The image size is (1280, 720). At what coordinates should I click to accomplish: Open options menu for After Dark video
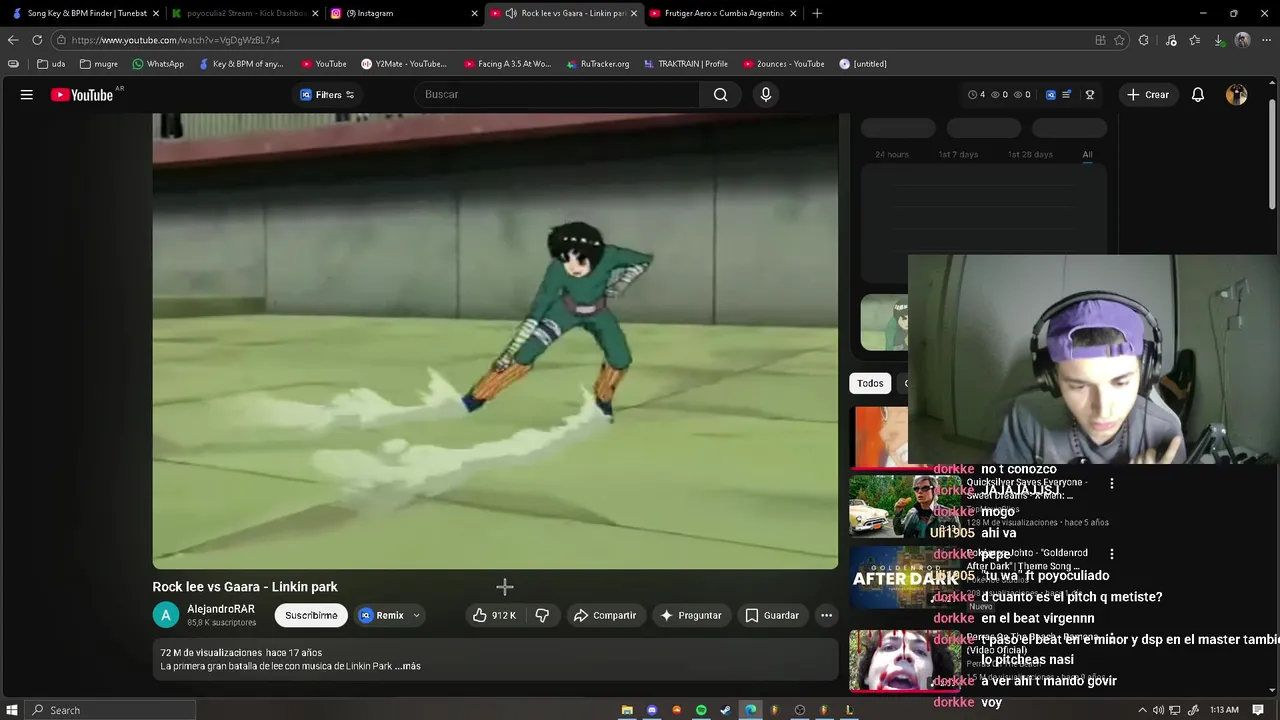coord(1111,554)
